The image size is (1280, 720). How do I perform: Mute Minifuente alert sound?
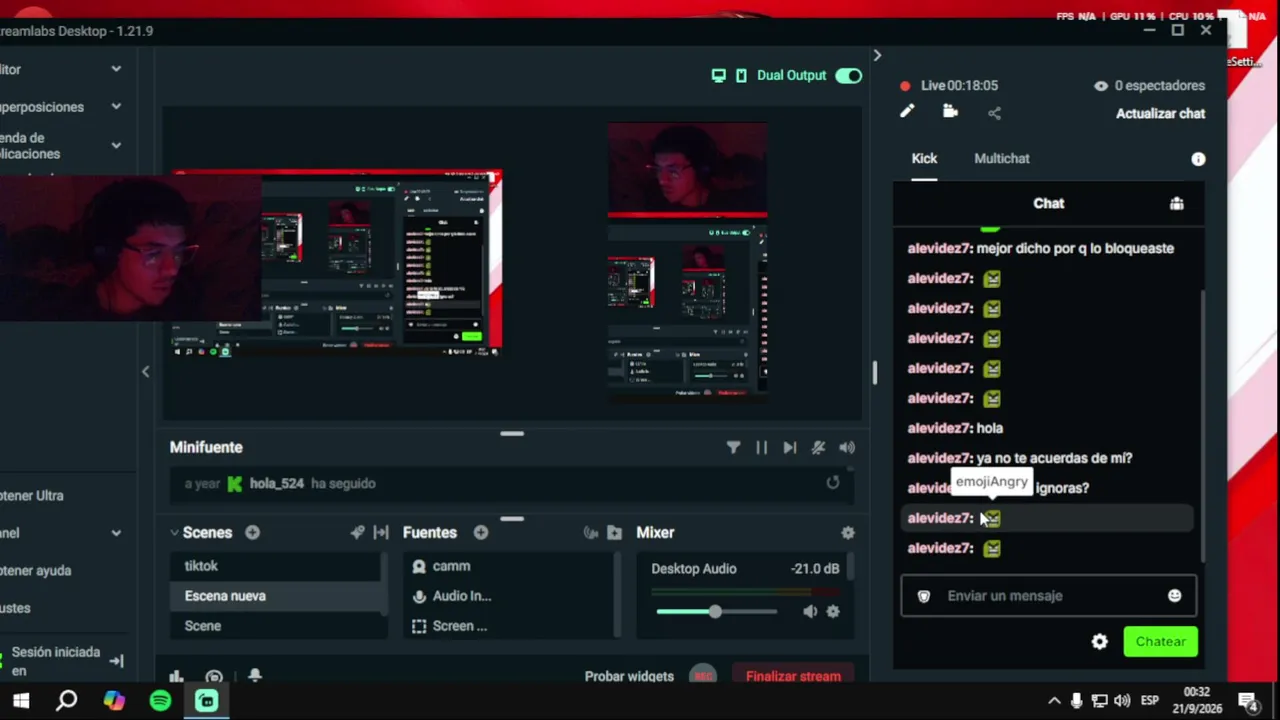click(847, 448)
